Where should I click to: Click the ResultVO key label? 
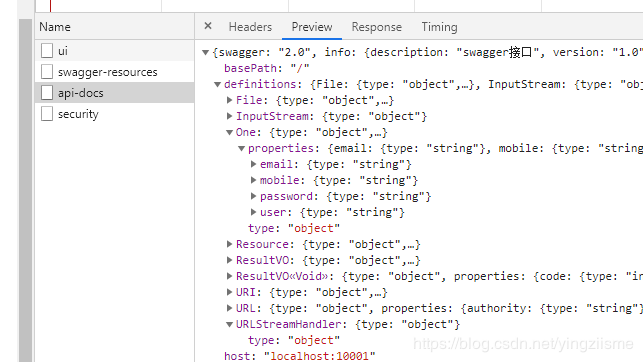pos(262,260)
